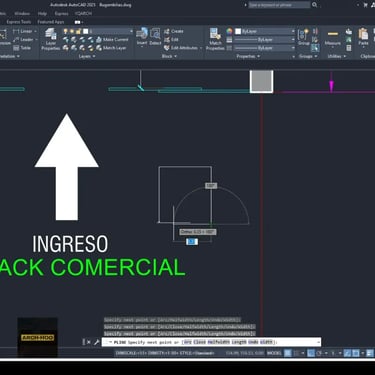Open the Express Tools ribbon tab
Viewport: 375px width, 375px height.
(19, 22)
